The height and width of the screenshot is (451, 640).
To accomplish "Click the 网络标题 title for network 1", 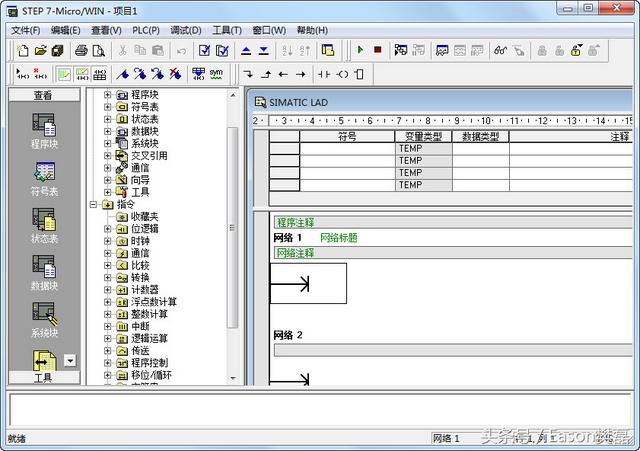I will (339, 238).
